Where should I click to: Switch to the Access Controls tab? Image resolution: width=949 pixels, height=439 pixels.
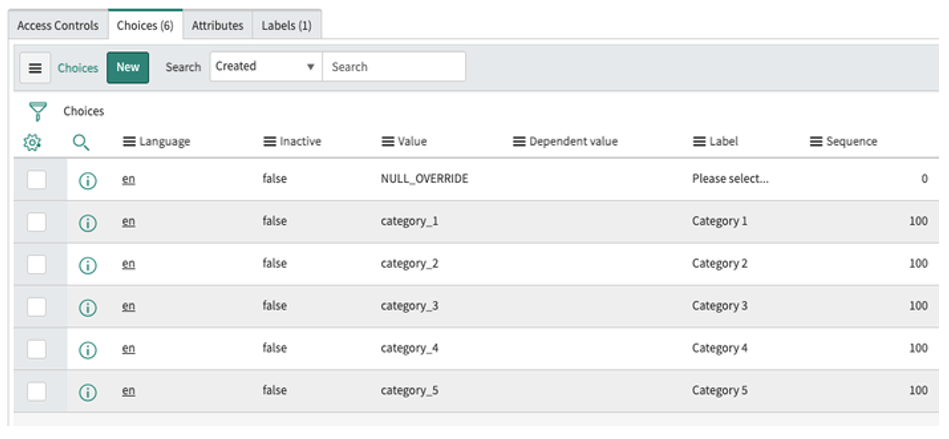(58, 25)
